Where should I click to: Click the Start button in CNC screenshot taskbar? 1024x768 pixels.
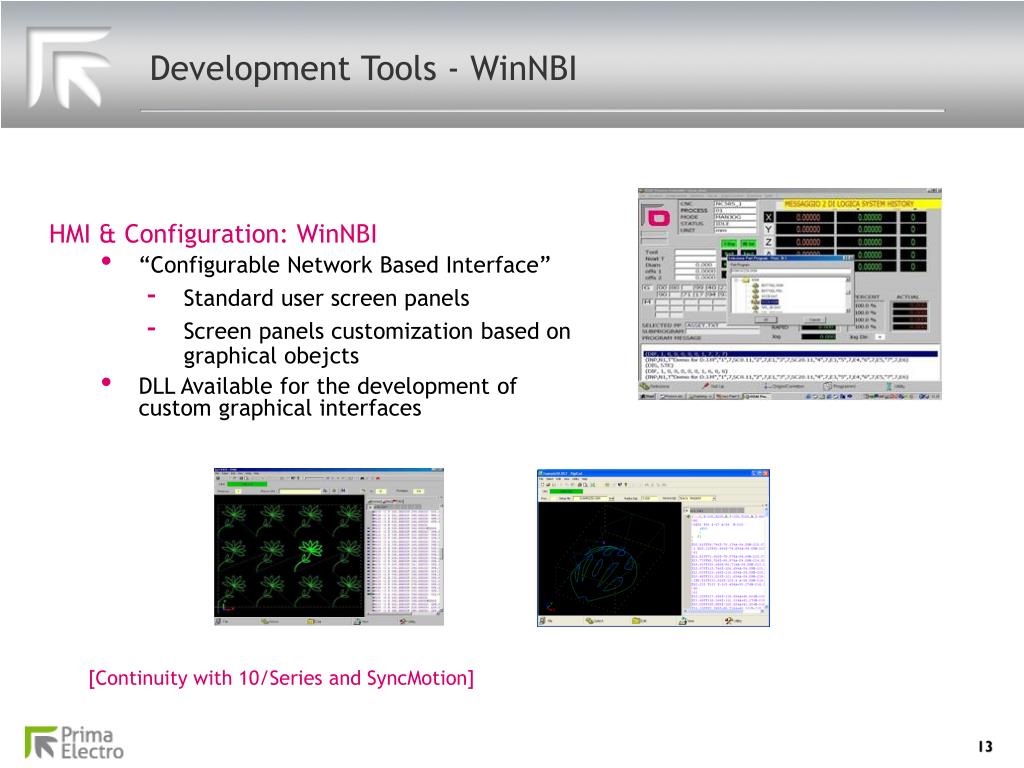(x=647, y=396)
